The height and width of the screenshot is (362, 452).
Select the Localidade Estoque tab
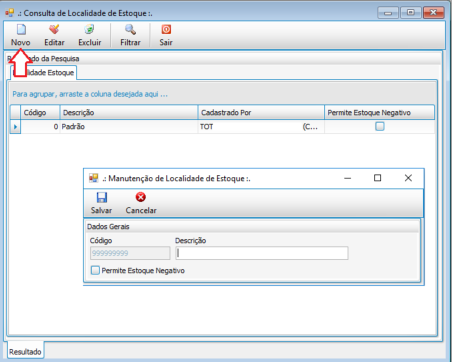44,73
